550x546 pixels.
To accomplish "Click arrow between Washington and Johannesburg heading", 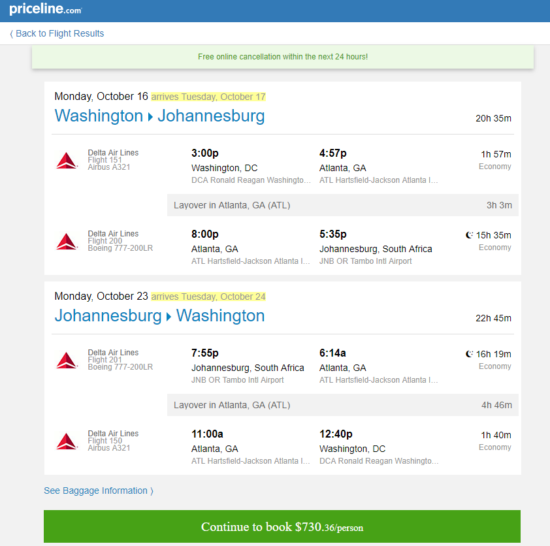I will (150, 117).
